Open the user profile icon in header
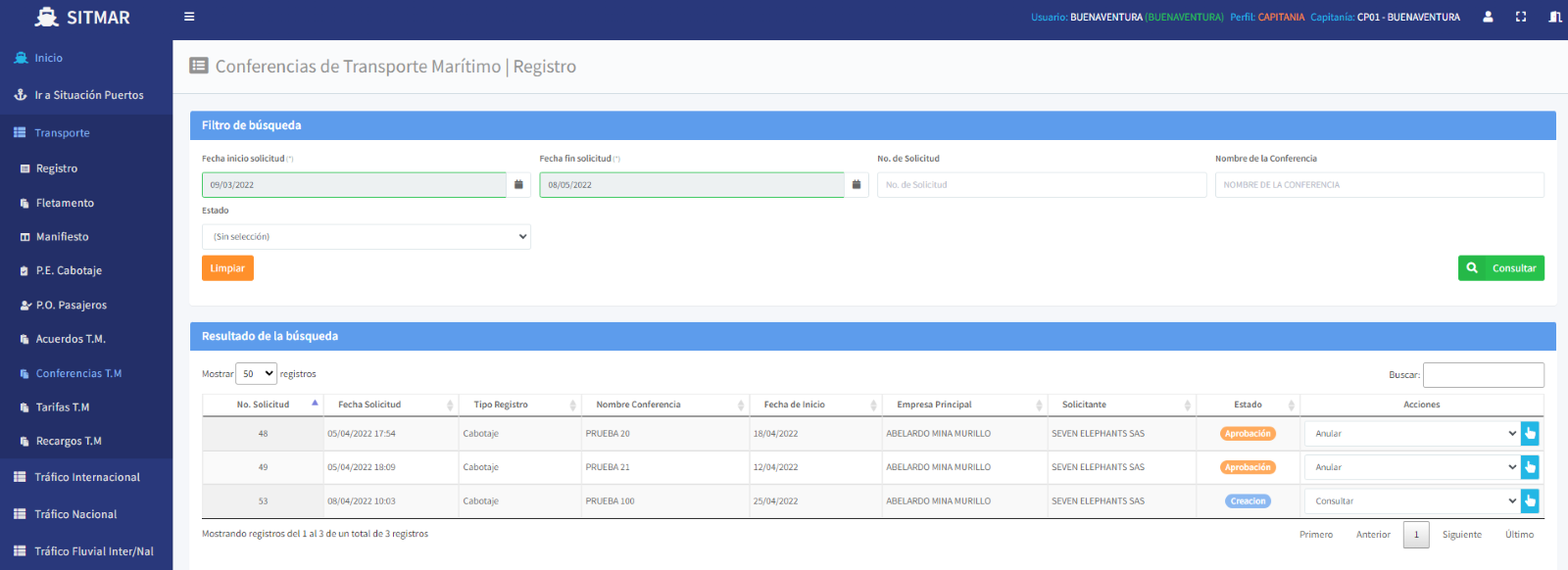Viewport: 1568px width, 570px height. point(1488,17)
